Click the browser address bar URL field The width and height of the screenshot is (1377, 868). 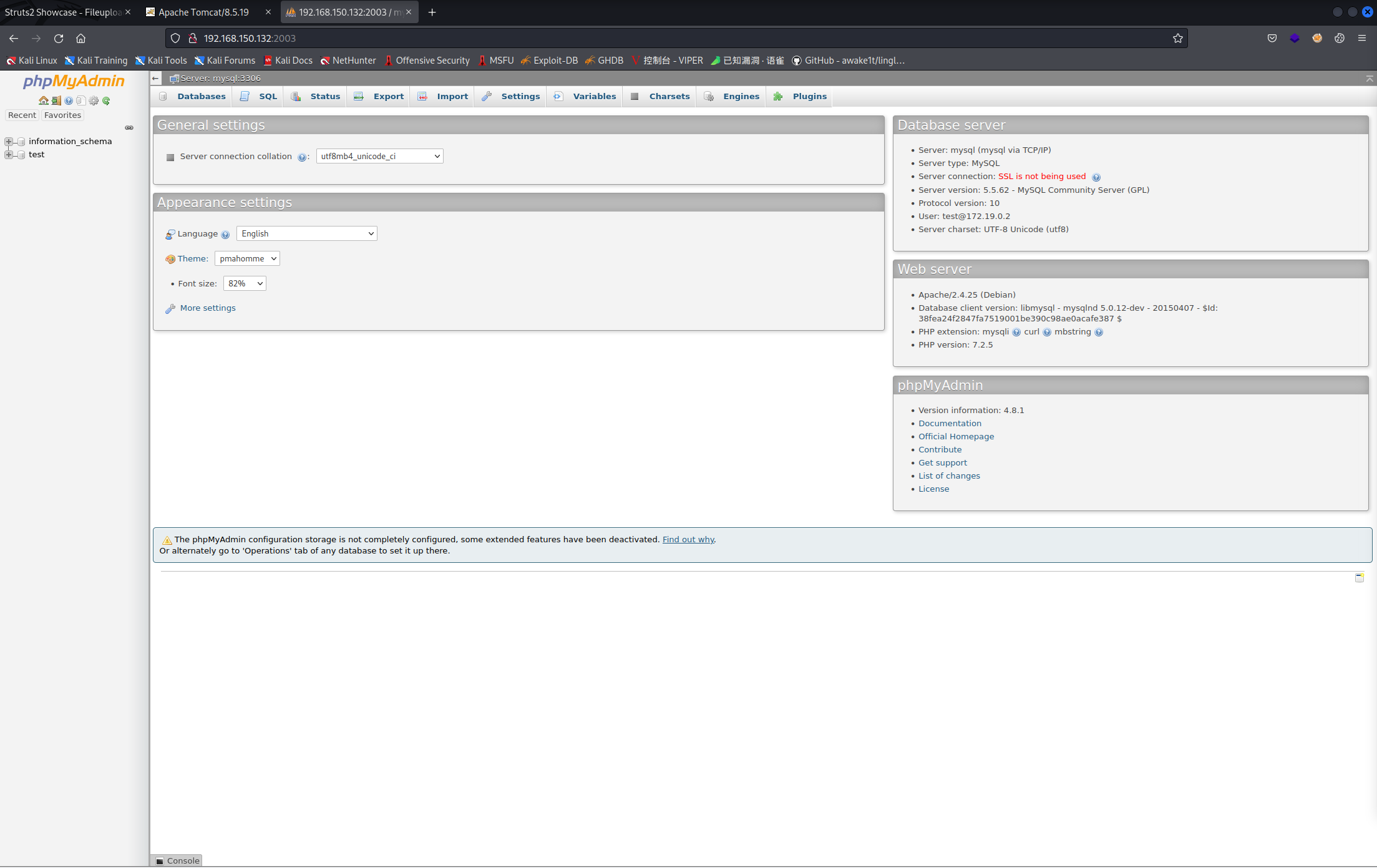tap(677, 38)
